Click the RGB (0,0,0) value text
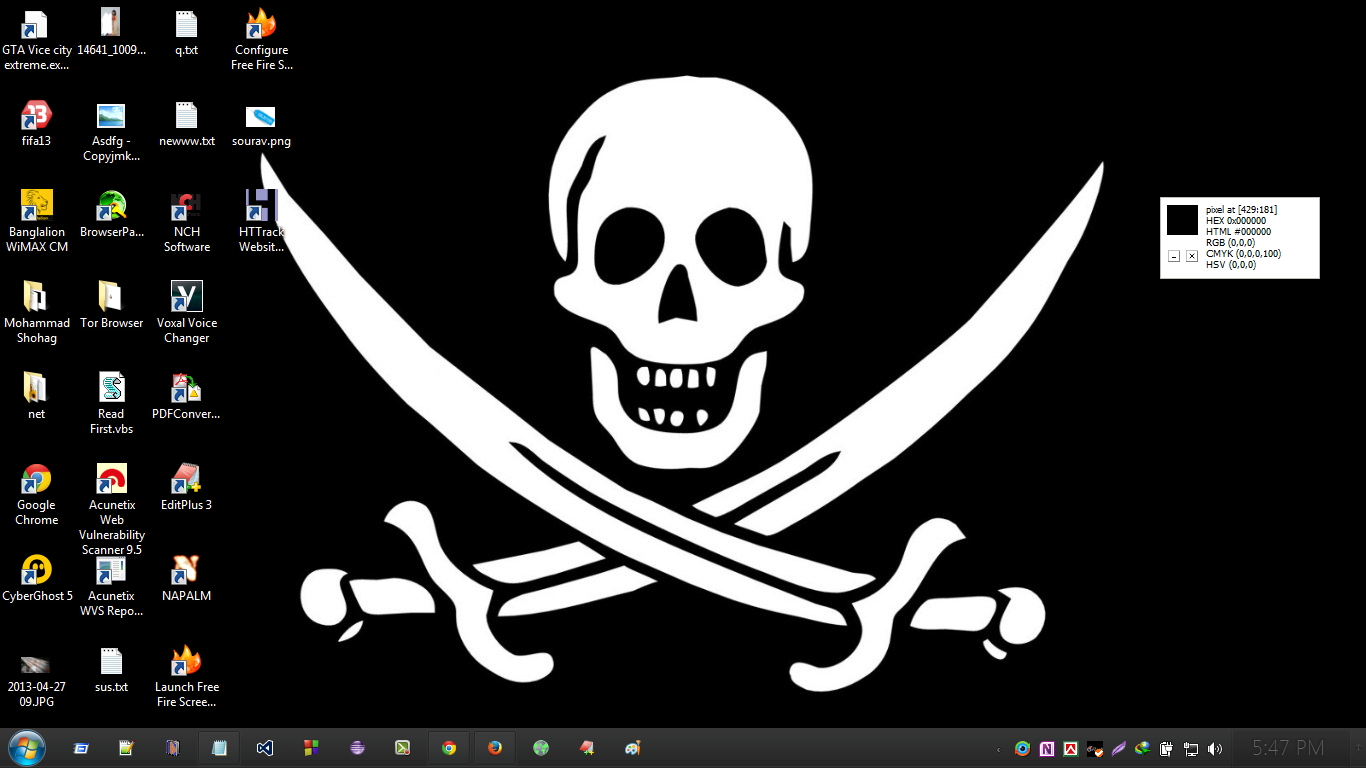 coord(1230,243)
